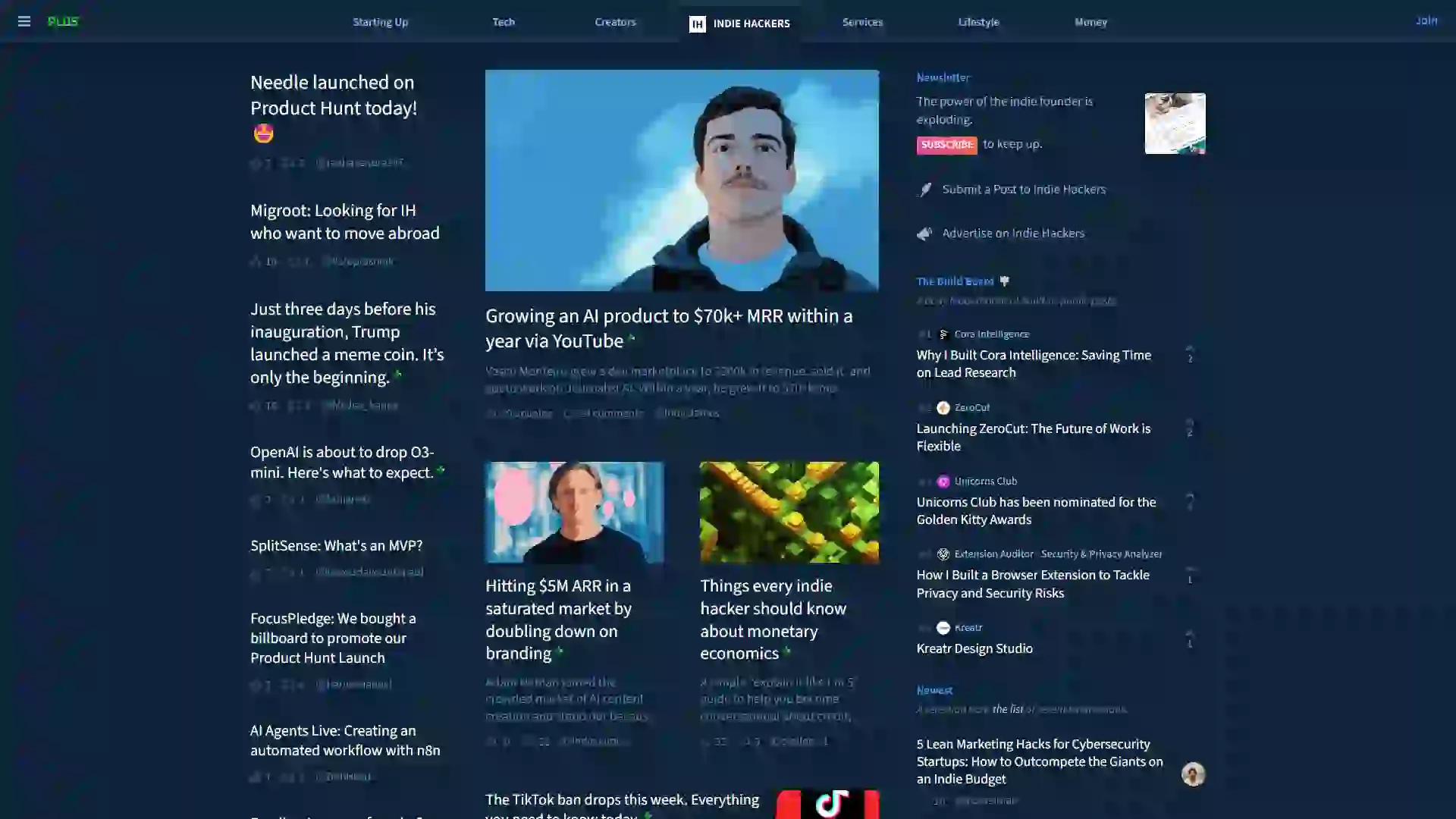Click the green PLUS logo
The image size is (1456, 819).
(63, 21)
